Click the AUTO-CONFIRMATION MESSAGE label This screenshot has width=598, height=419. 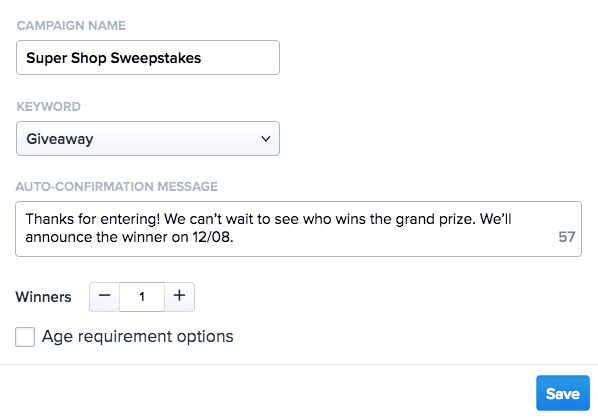[x=116, y=186]
